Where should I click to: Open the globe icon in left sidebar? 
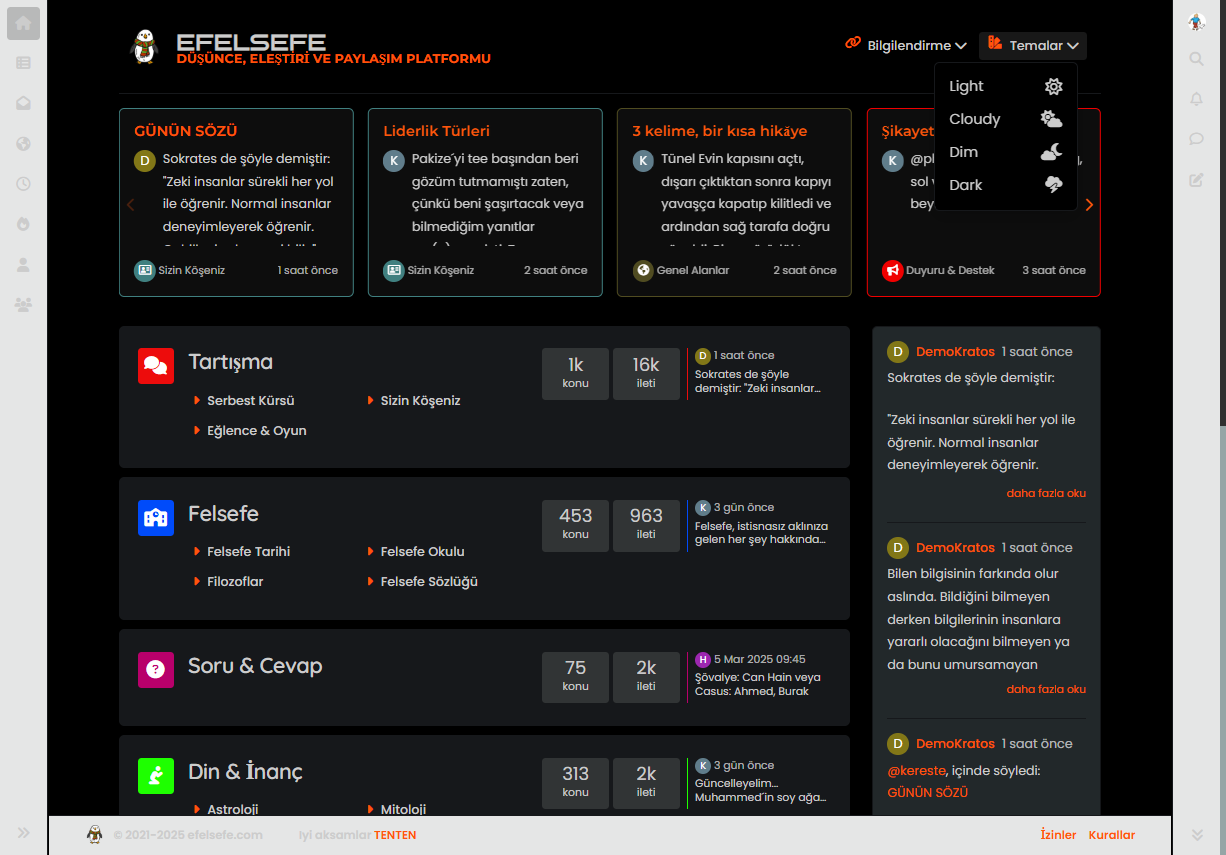(23, 144)
